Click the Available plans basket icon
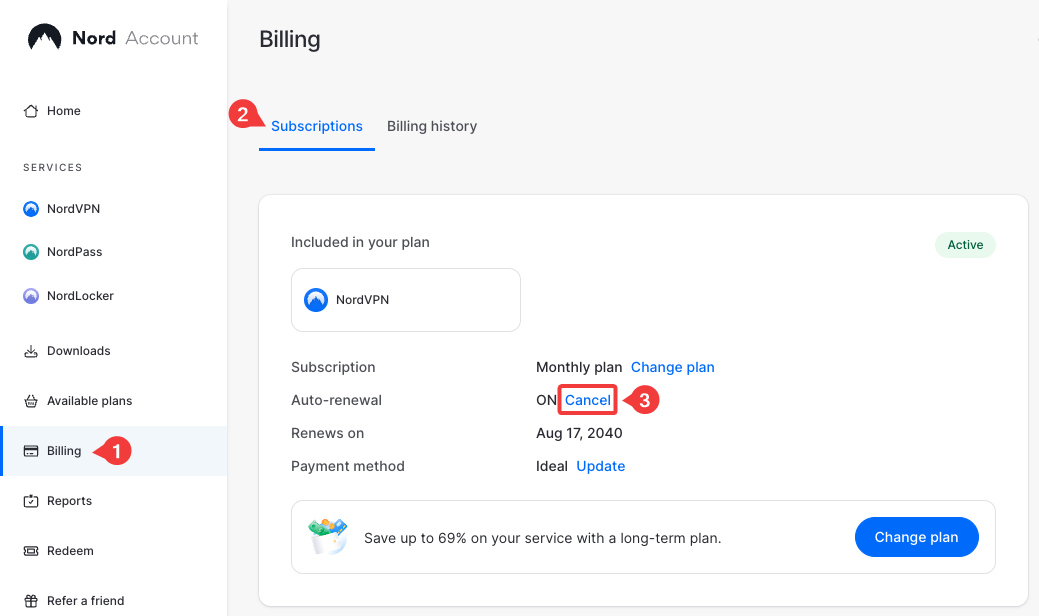The width and height of the screenshot is (1039, 616). pos(31,401)
